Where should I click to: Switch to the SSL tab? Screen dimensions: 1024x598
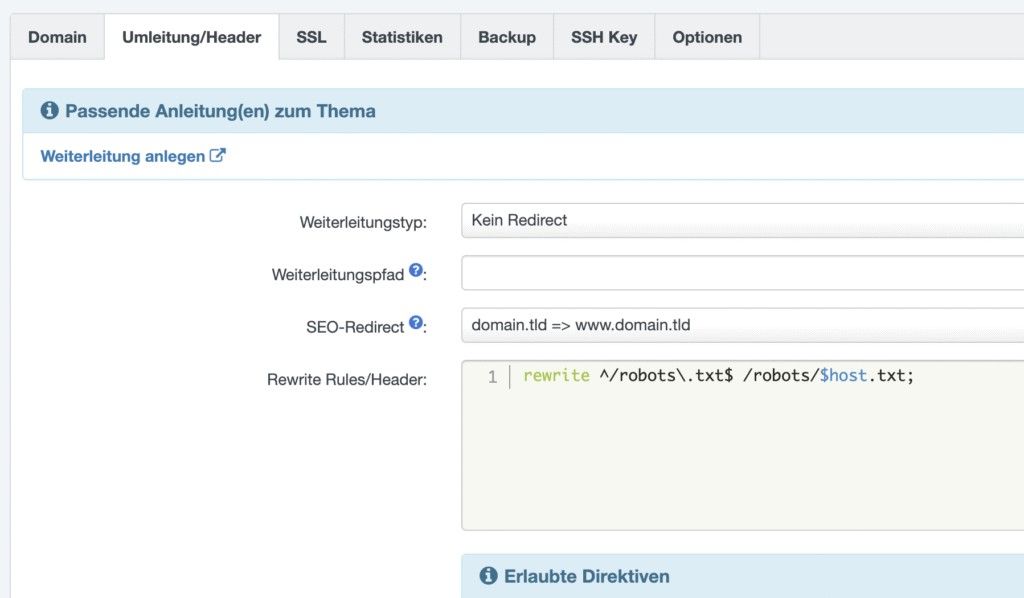(x=311, y=38)
